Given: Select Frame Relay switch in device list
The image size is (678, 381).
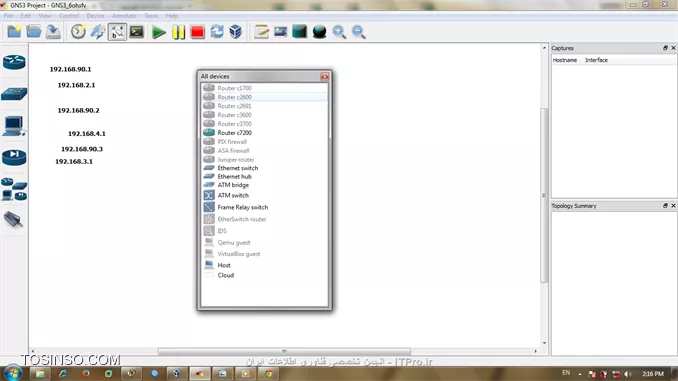Looking at the screenshot, I should pyautogui.click(x=265, y=207).
